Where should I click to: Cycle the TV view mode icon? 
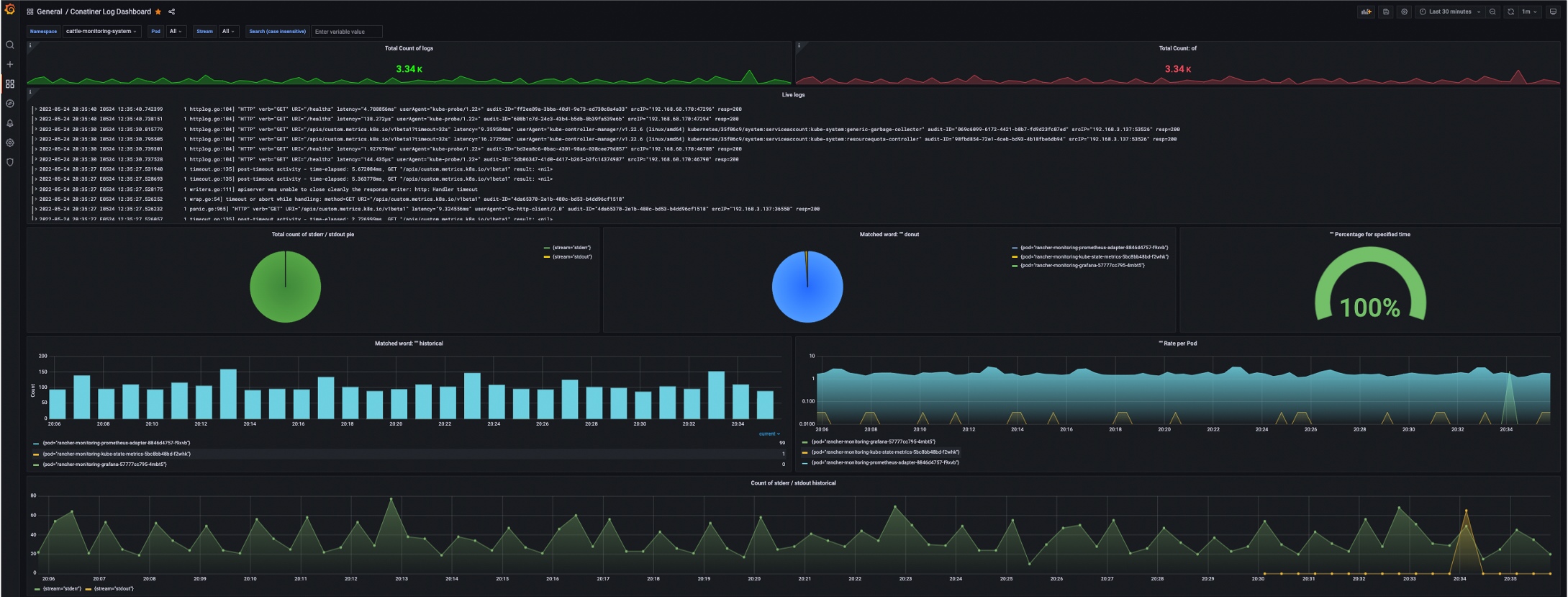coord(1553,12)
